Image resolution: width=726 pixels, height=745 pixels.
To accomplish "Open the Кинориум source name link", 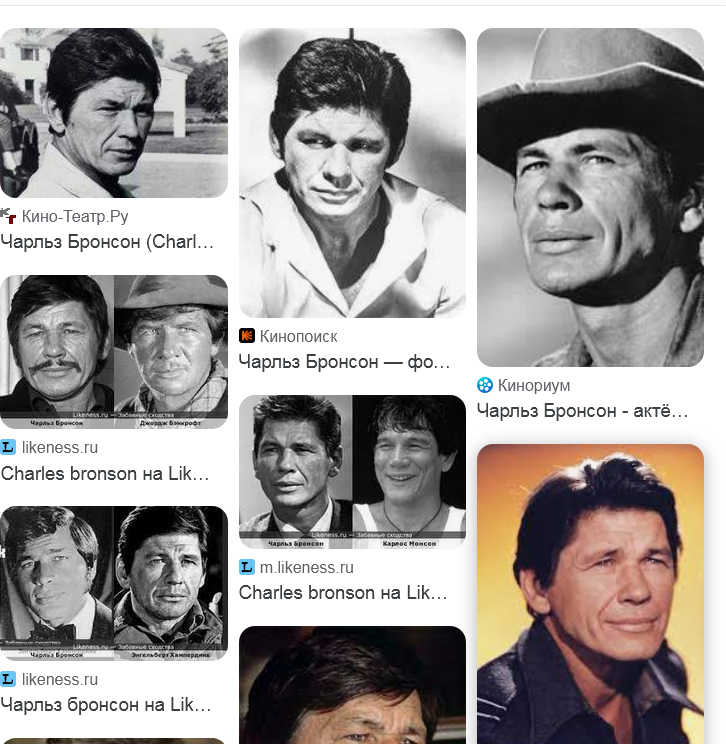I will [534, 385].
